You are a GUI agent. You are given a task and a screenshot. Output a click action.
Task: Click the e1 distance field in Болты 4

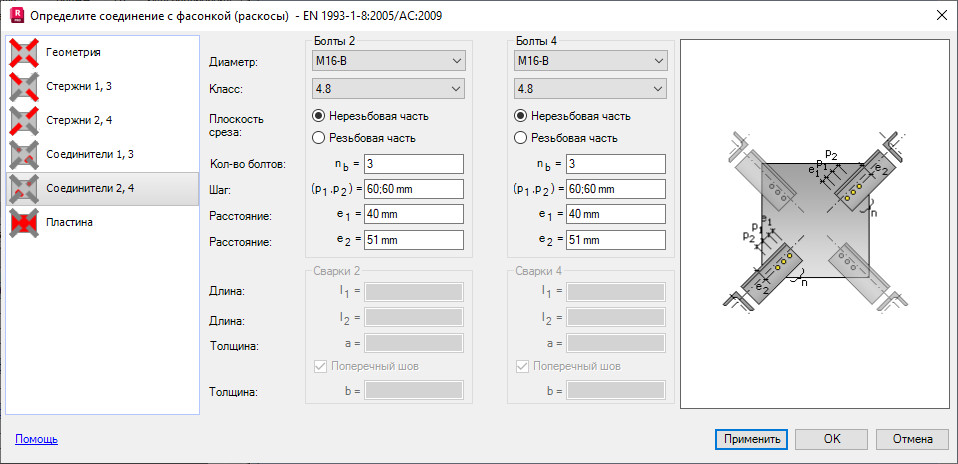point(616,215)
